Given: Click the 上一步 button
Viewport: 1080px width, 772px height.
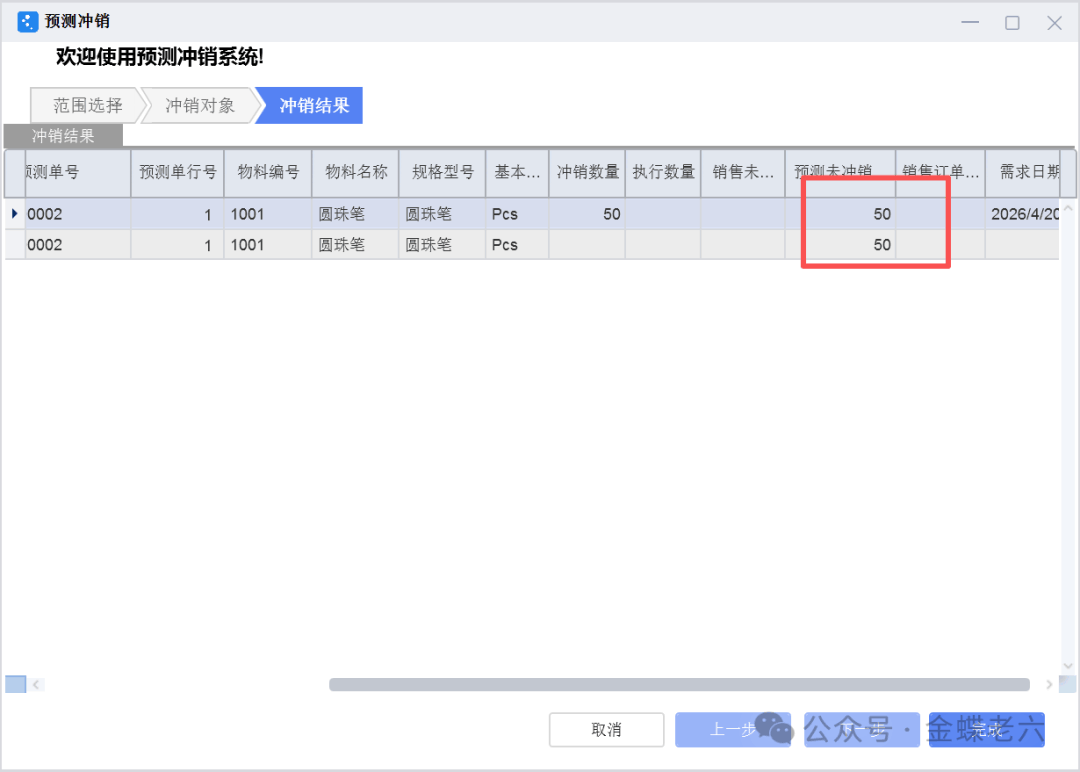Looking at the screenshot, I should (x=732, y=730).
